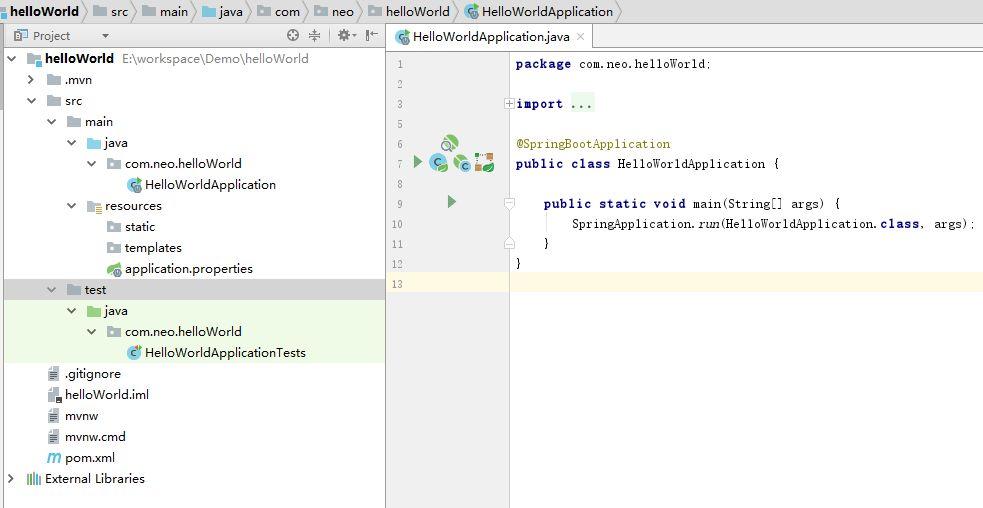Collapse the helloWorld project root node
This screenshot has width=983, height=508.
(x=11, y=58)
